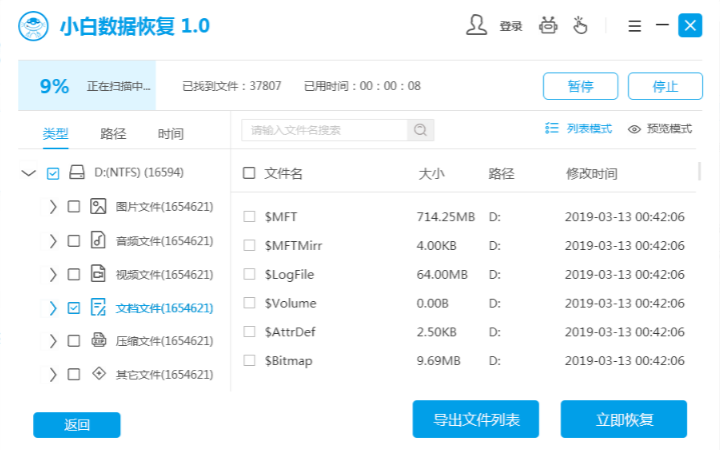
Task: Click the search magnifier icon
Action: point(421,130)
